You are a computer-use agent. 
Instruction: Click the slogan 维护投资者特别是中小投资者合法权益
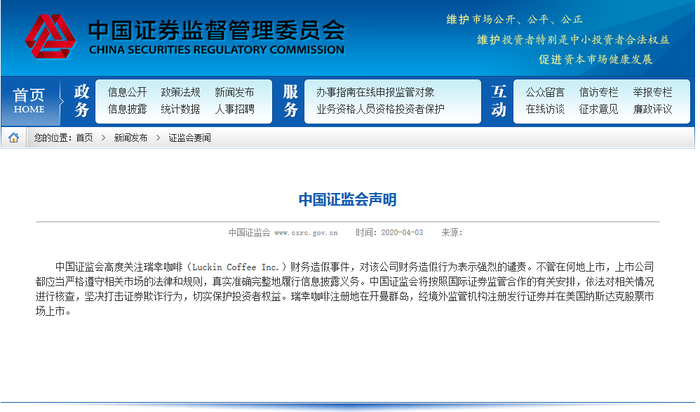(574, 40)
